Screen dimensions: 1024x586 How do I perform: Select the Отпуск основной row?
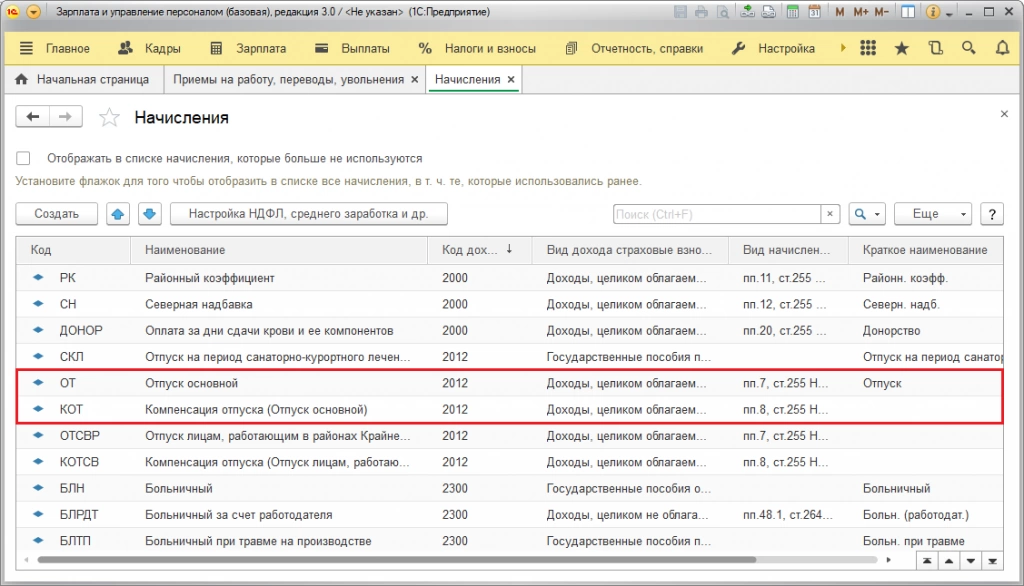point(191,383)
